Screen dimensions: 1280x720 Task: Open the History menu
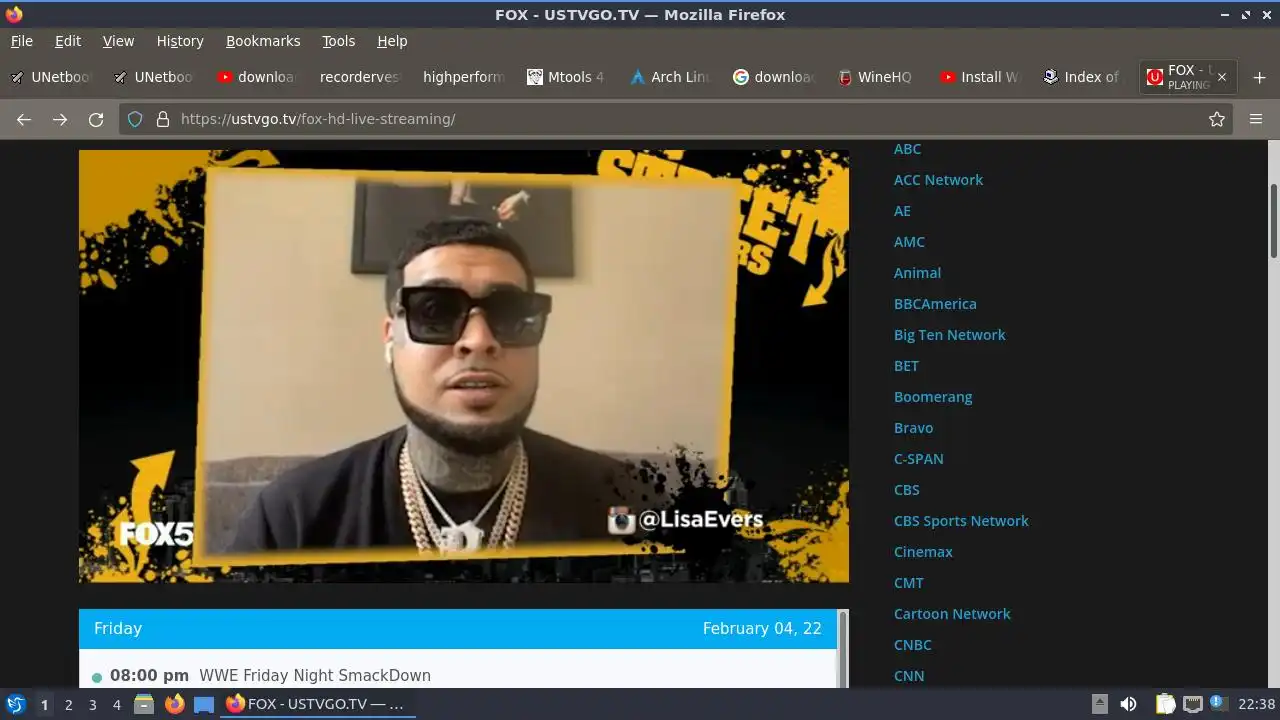coord(180,41)
